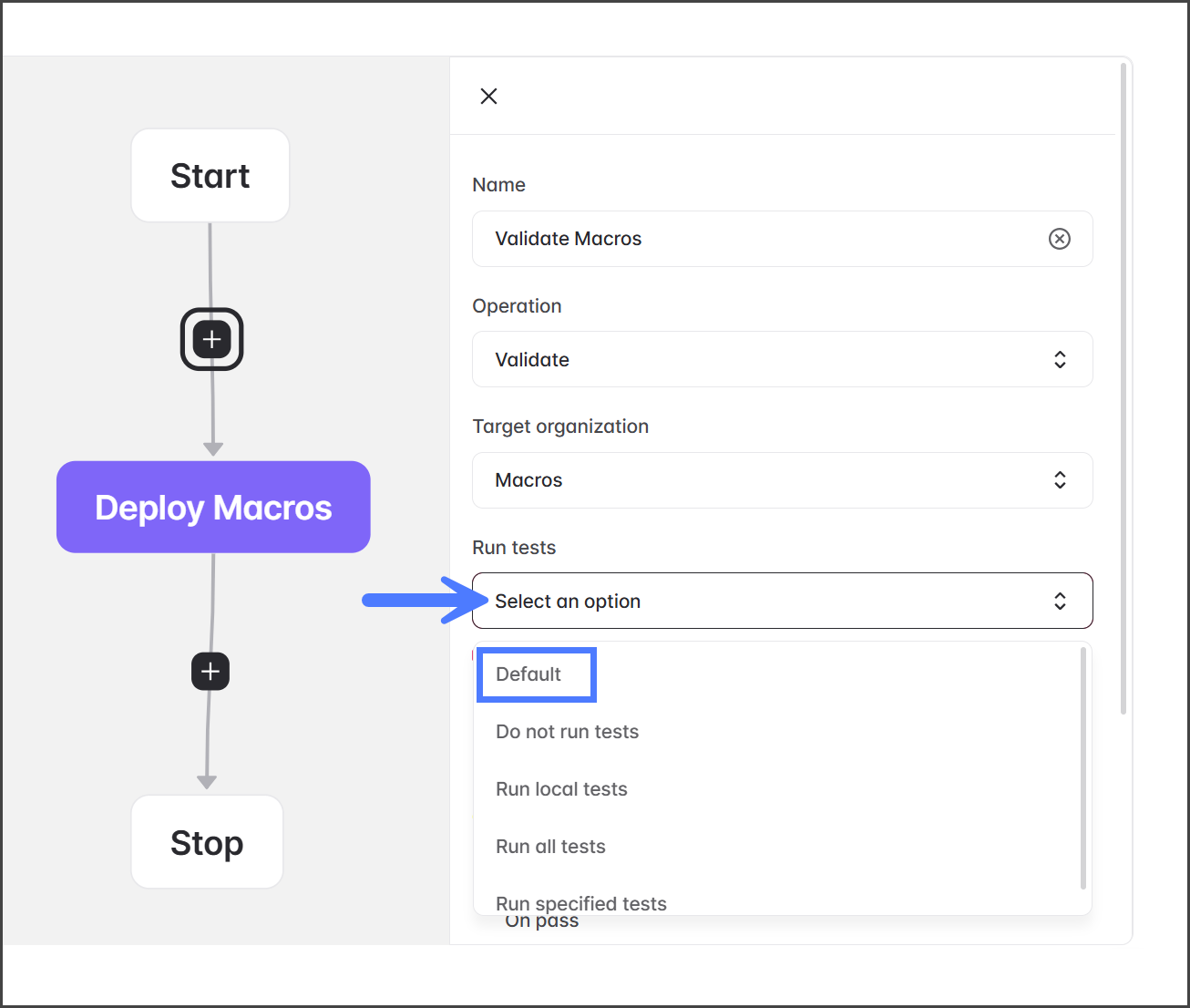Select the Deploy Macros node
The height and width of the screenshot is (1008, 1190).
pyautogui.click(x=213, y=508)
